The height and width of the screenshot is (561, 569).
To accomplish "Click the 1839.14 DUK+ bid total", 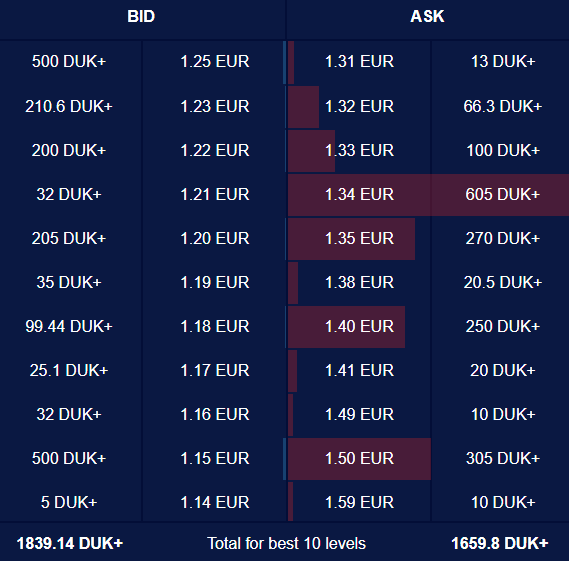I will [70, 543].
